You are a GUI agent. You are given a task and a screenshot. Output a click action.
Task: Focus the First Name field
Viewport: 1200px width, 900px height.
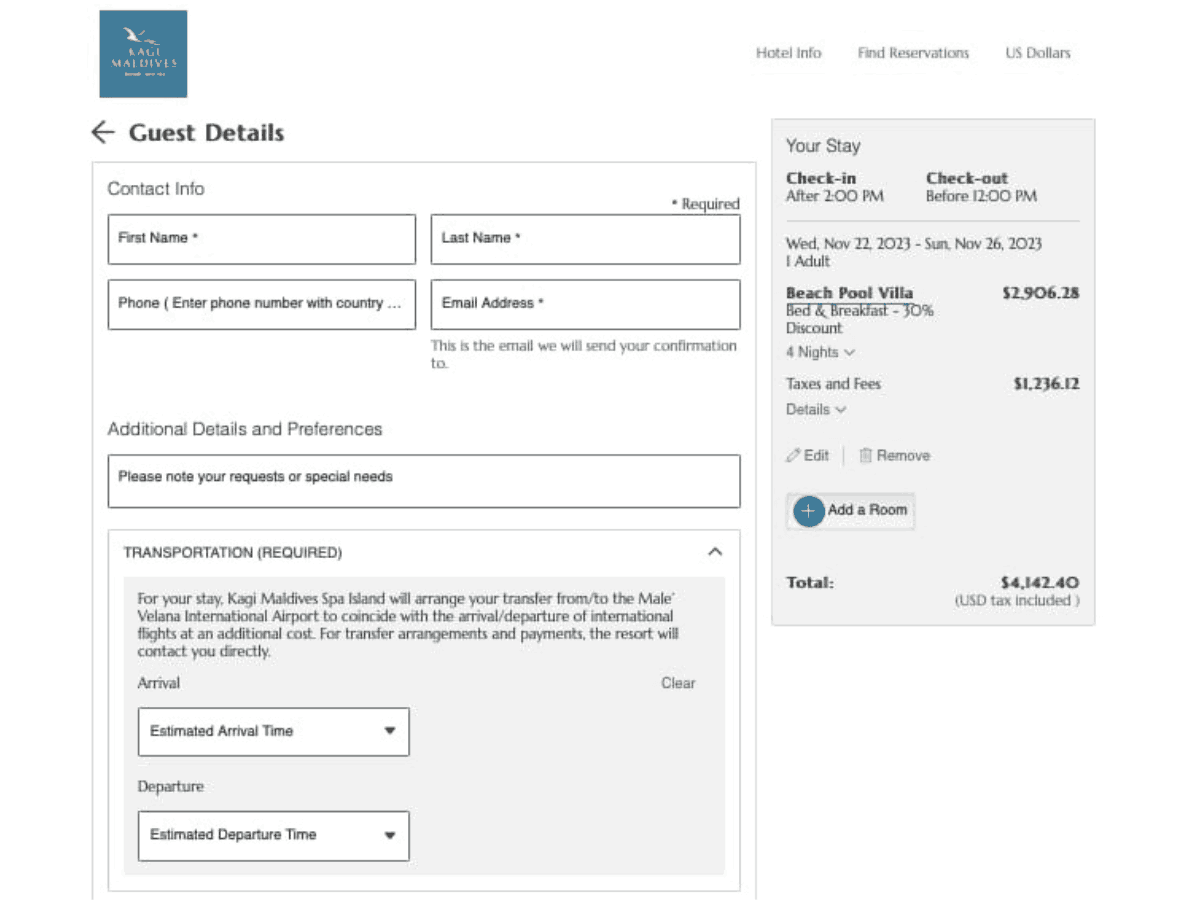(x=261, y=239)
